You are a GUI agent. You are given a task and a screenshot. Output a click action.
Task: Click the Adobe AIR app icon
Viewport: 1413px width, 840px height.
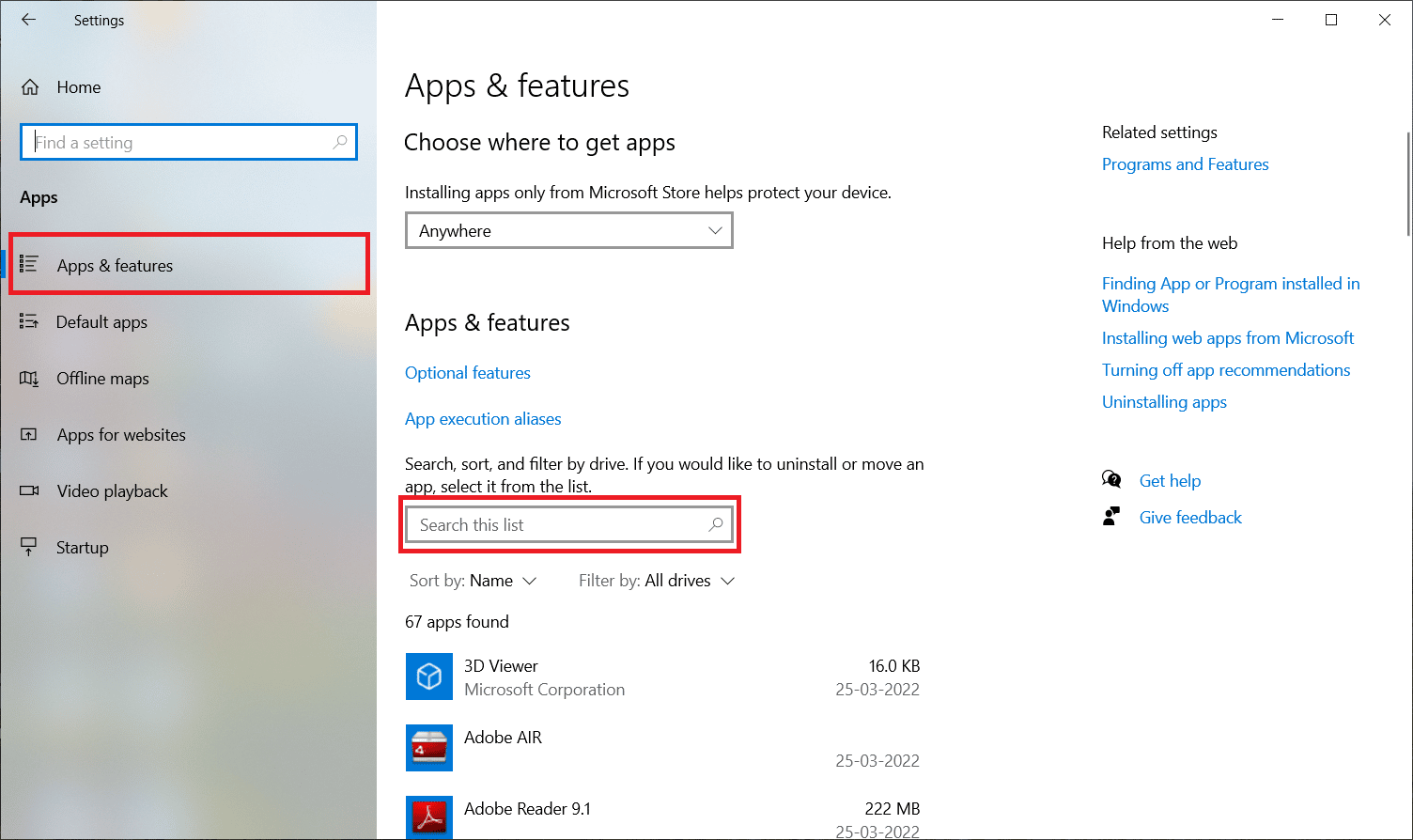click(x=429, y=748)
